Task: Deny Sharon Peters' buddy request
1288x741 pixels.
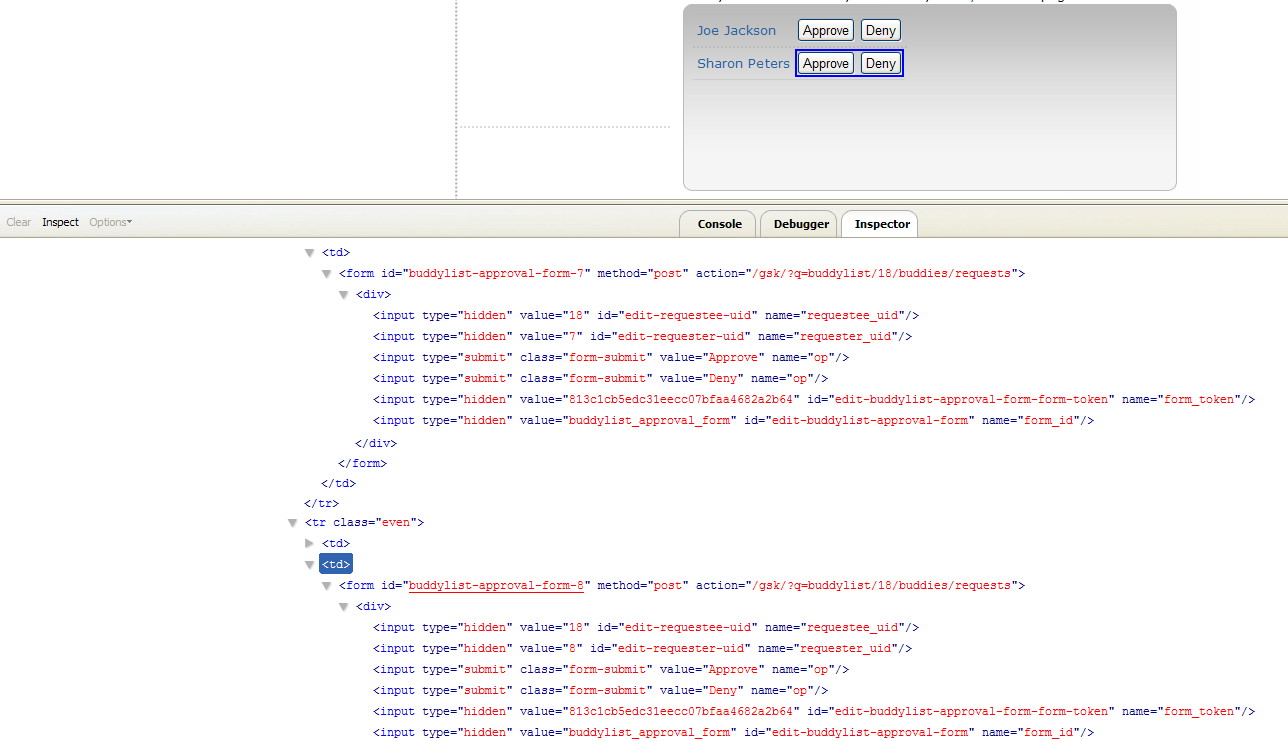Action: pos(881,64)
